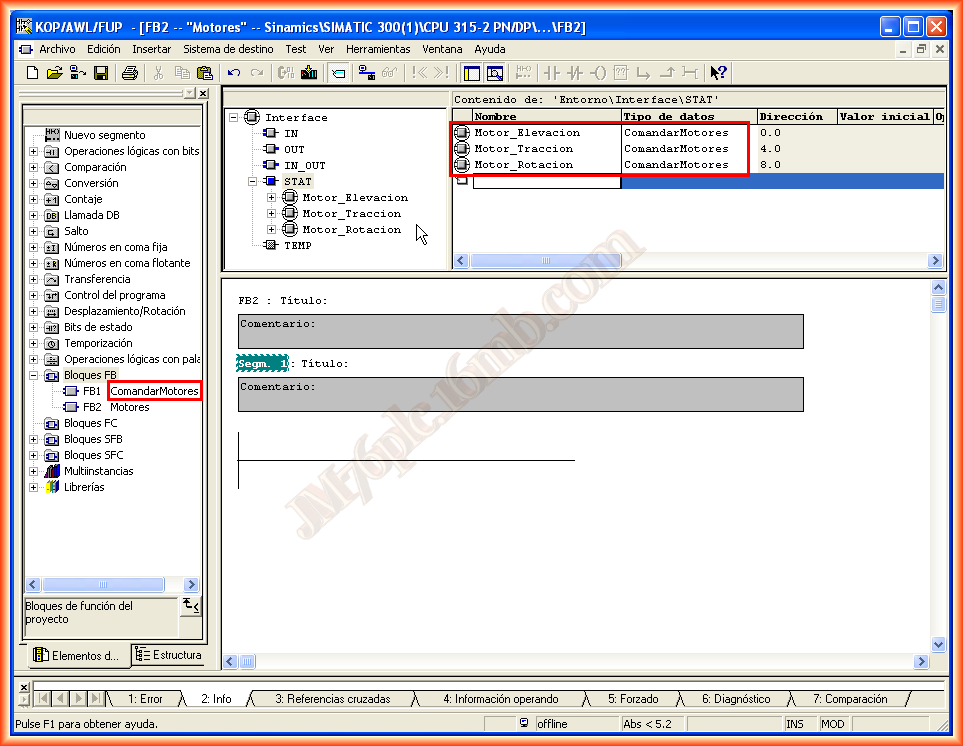Toggle the overview panel toolbar button
963x746 pixels.
click(x=471, y=72)
